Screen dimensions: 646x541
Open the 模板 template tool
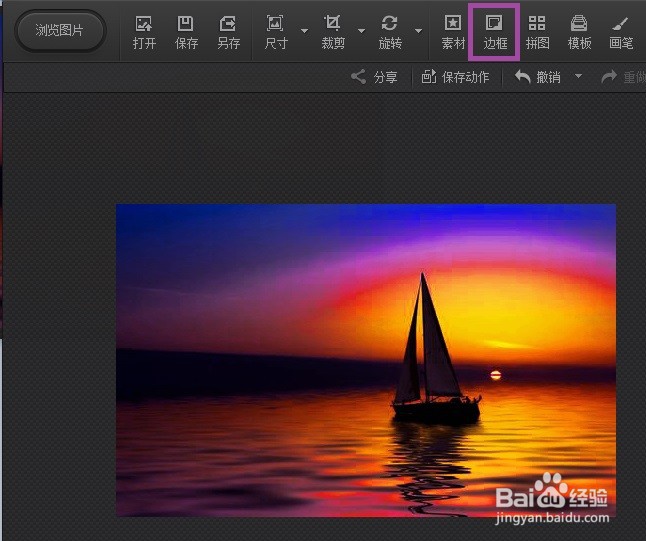pos(579,33)
